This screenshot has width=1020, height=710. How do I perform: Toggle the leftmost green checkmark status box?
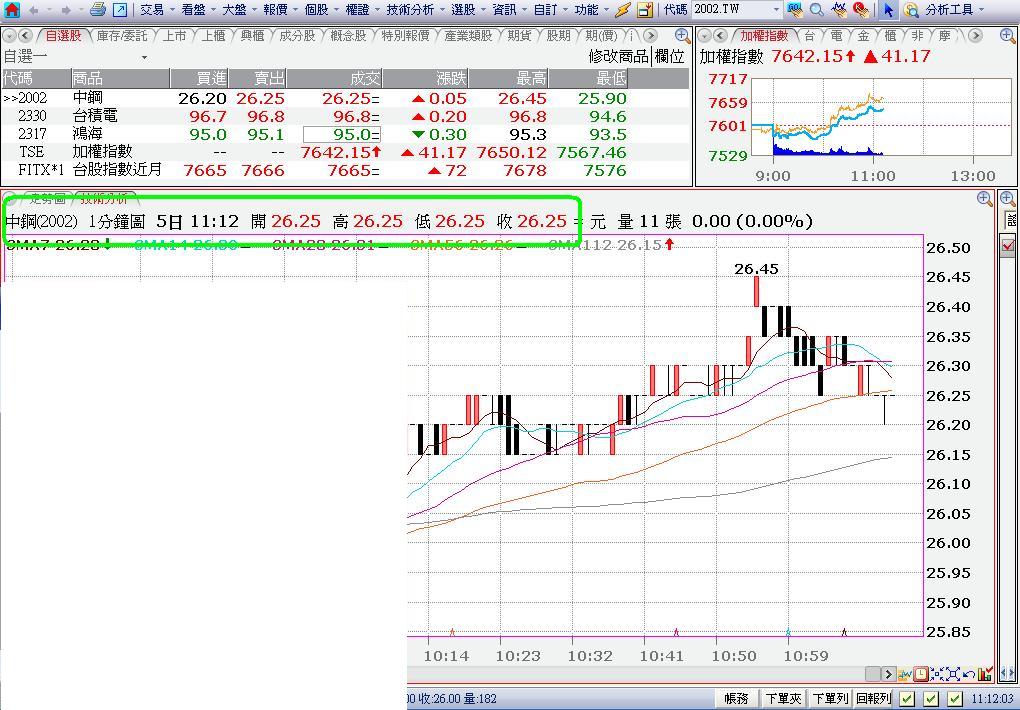point(907,699)
